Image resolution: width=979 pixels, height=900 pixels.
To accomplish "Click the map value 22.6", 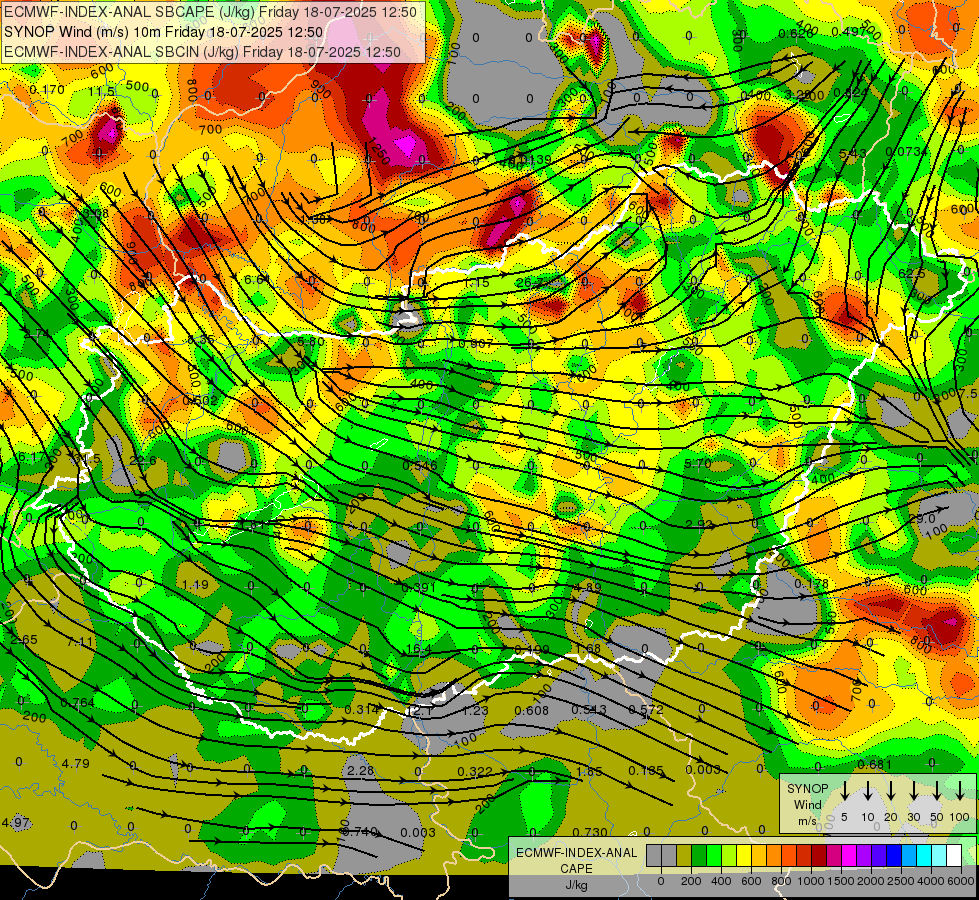I will 143,461.
